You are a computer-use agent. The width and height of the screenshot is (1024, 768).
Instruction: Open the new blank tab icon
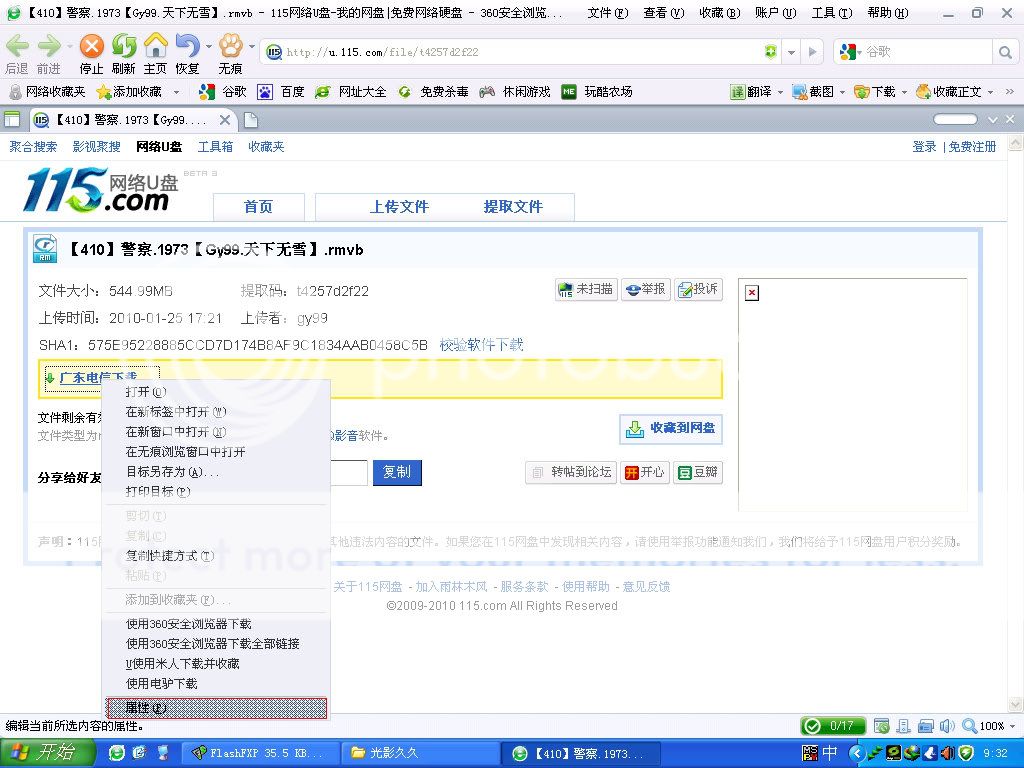pyautogui.click(x=251, y=120)
